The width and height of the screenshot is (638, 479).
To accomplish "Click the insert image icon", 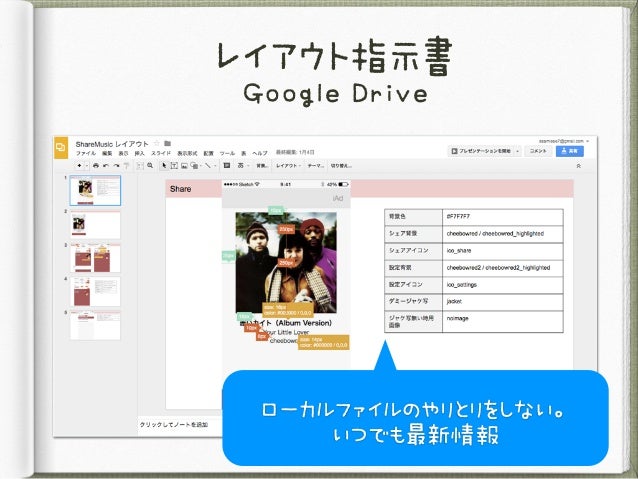I will (184, 166).
